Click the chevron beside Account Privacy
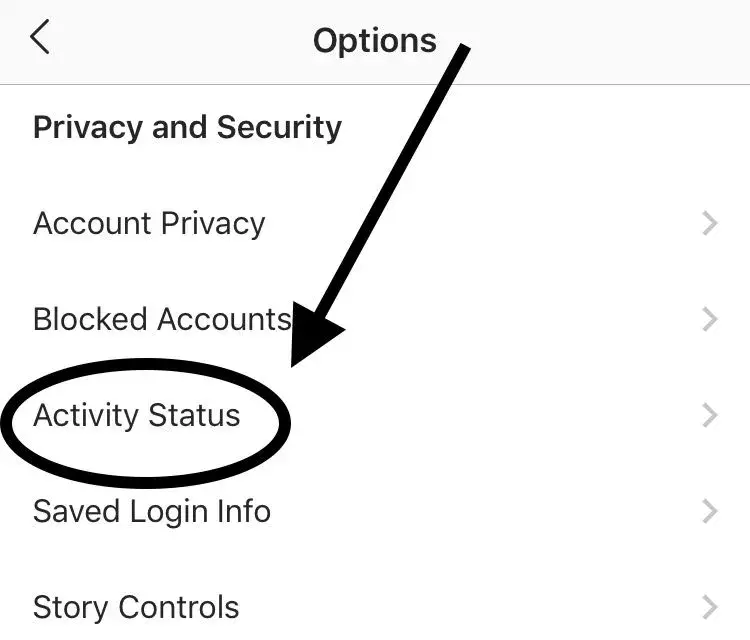 coord(710,224)
